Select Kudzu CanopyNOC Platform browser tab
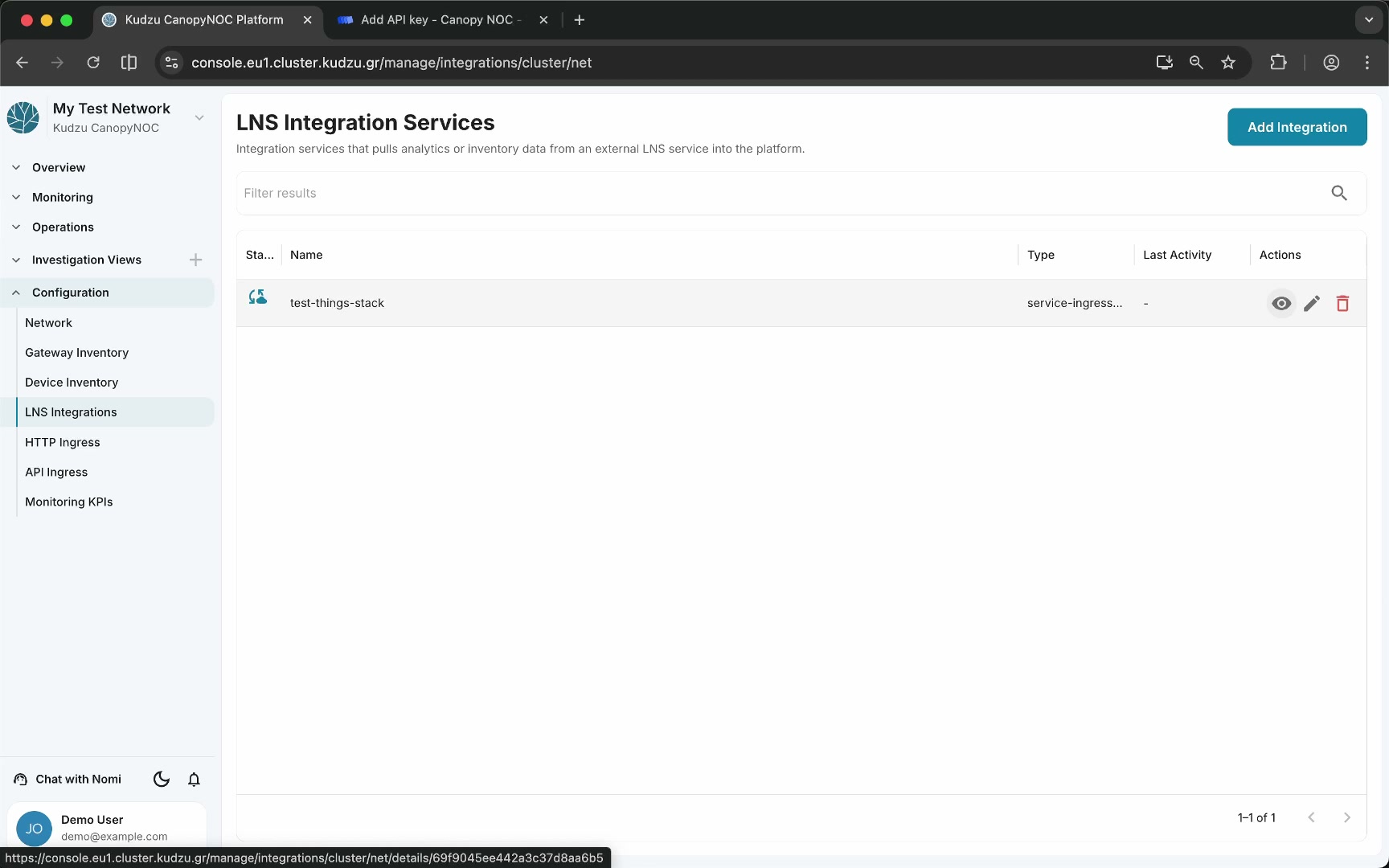The height and width of the screenshot is (868, 1389). click(204, 20)
